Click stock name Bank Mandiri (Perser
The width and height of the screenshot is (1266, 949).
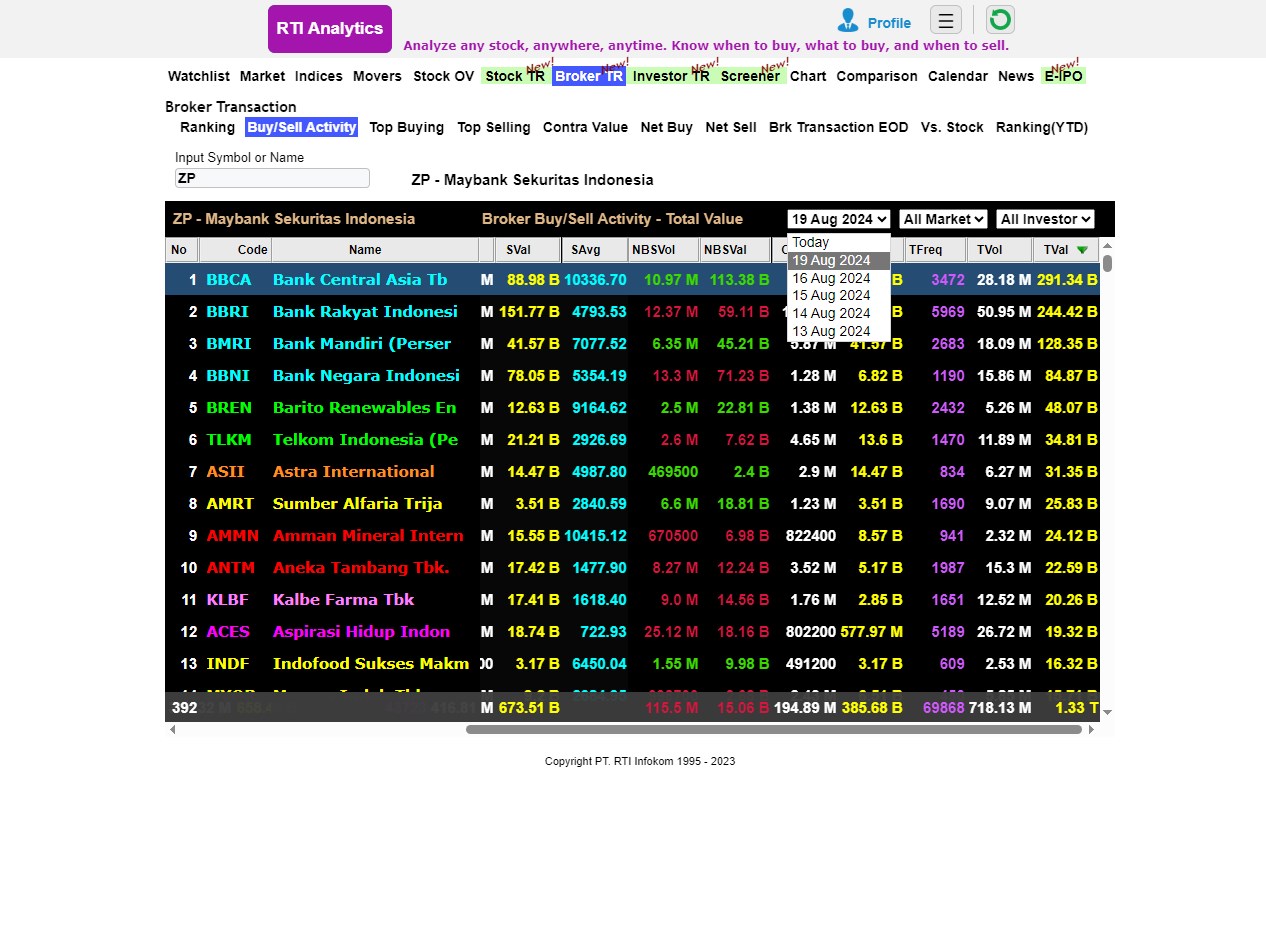(x=362, y=344)
